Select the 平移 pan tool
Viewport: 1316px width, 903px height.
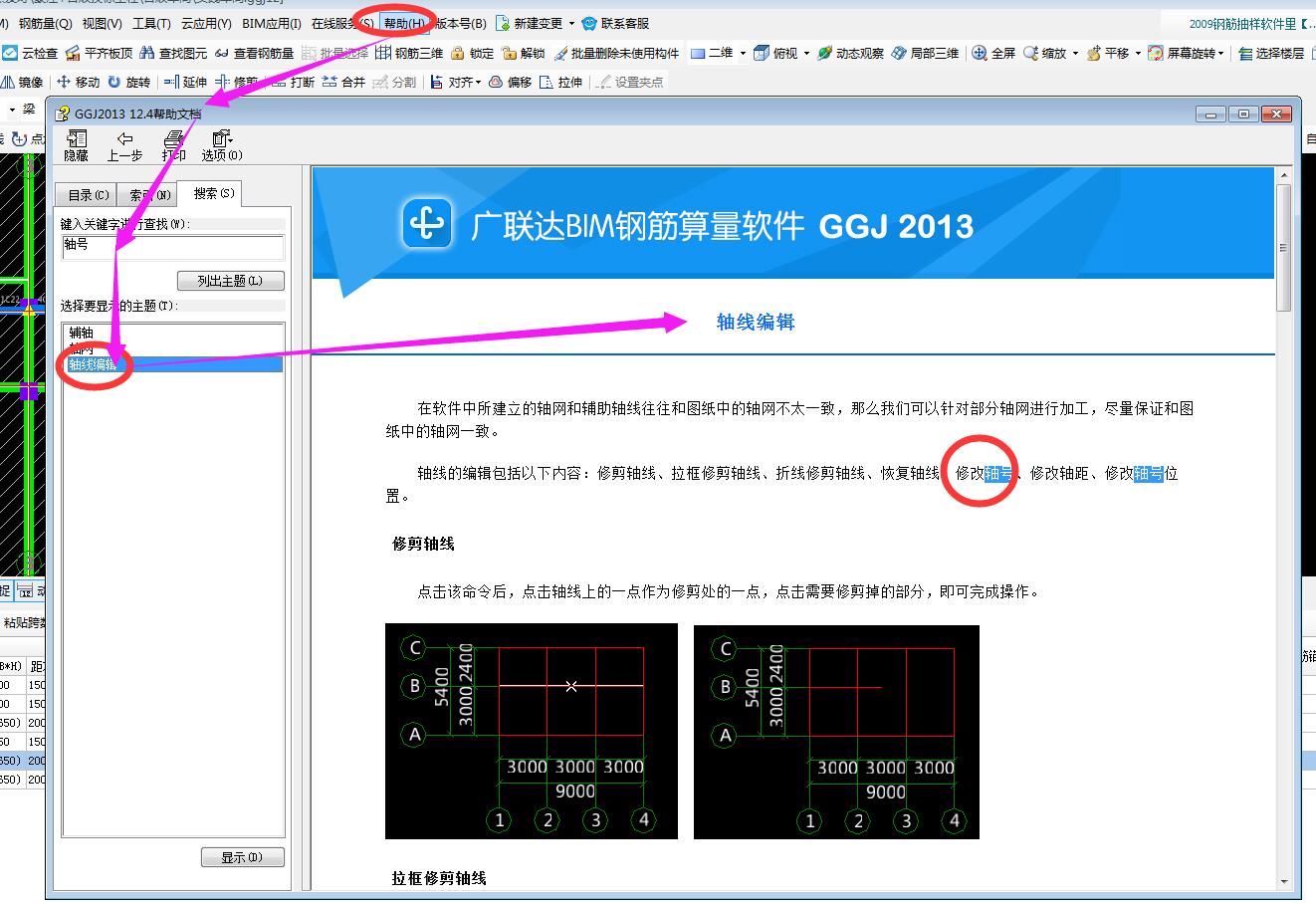pos(1107,53)
